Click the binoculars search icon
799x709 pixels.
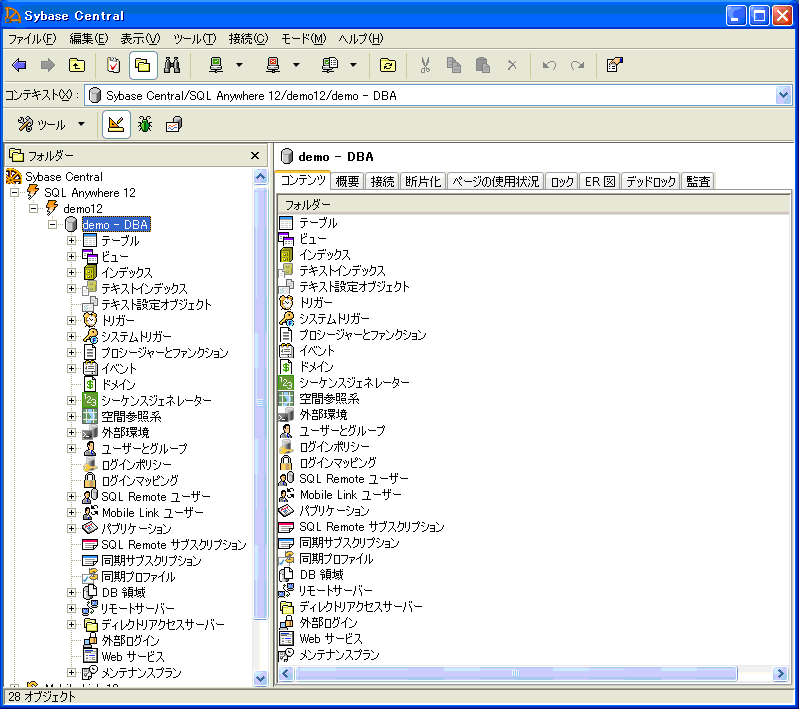click(171, 66)
